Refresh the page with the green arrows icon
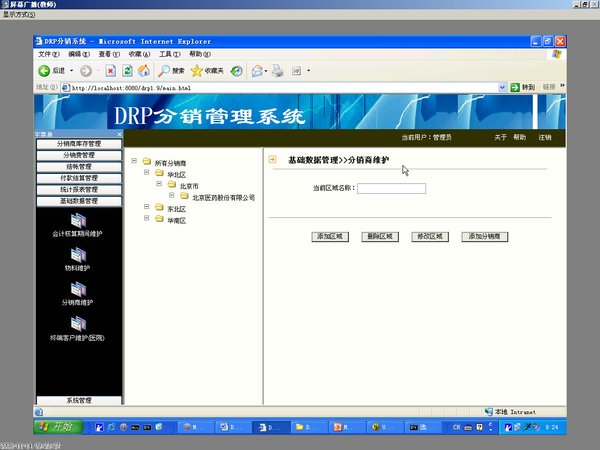The image size is (600, 450). pyautogui.click(x=127, y=71)
